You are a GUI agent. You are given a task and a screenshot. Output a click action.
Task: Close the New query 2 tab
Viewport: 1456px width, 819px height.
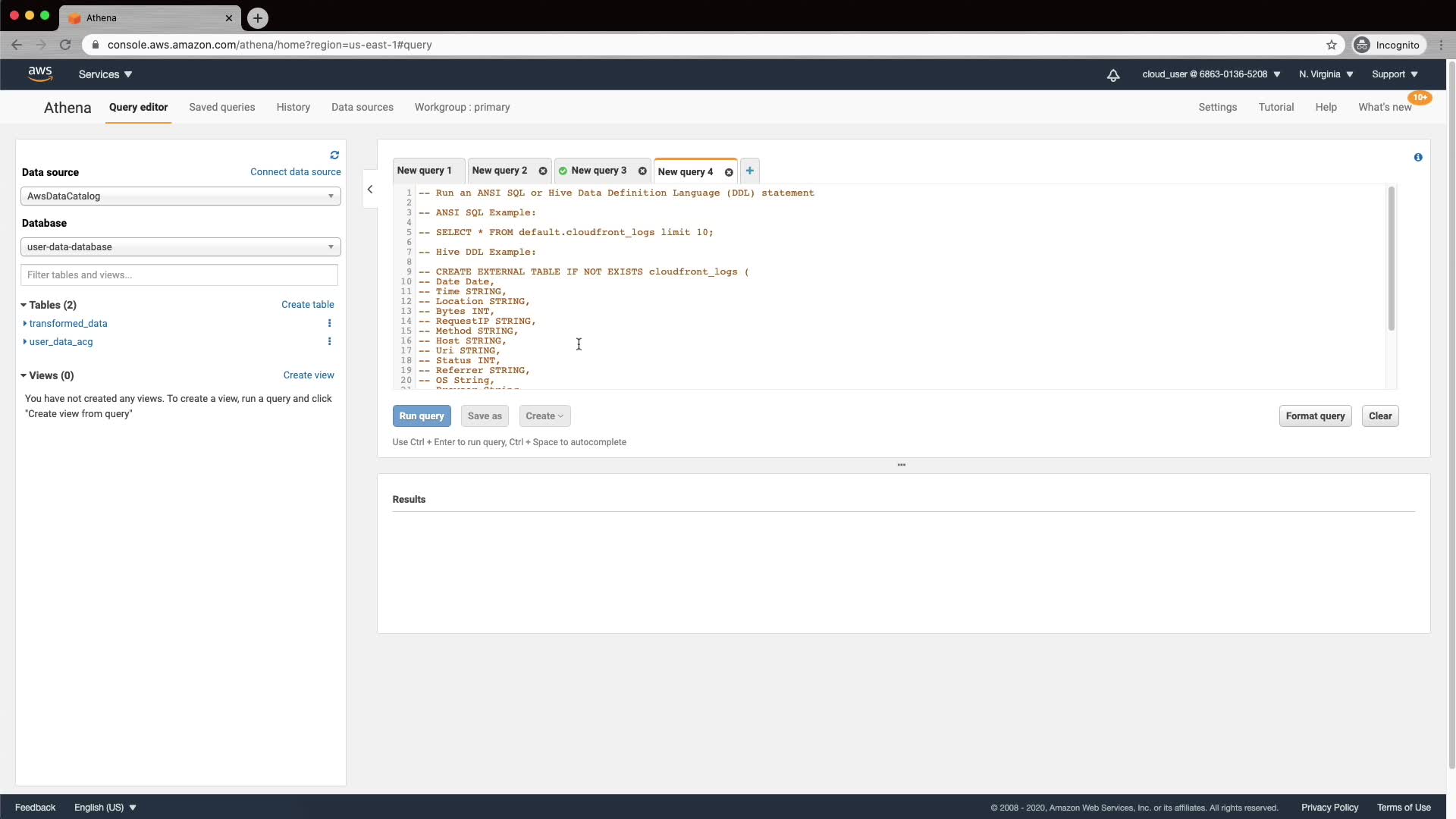click(x=543, y=171)
